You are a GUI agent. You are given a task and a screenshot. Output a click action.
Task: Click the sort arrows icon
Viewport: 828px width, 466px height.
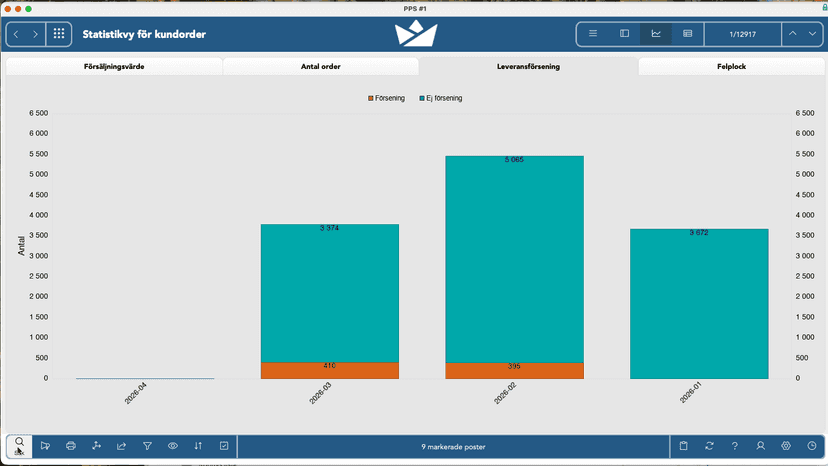pyautogui.click(x=198, y=446)
